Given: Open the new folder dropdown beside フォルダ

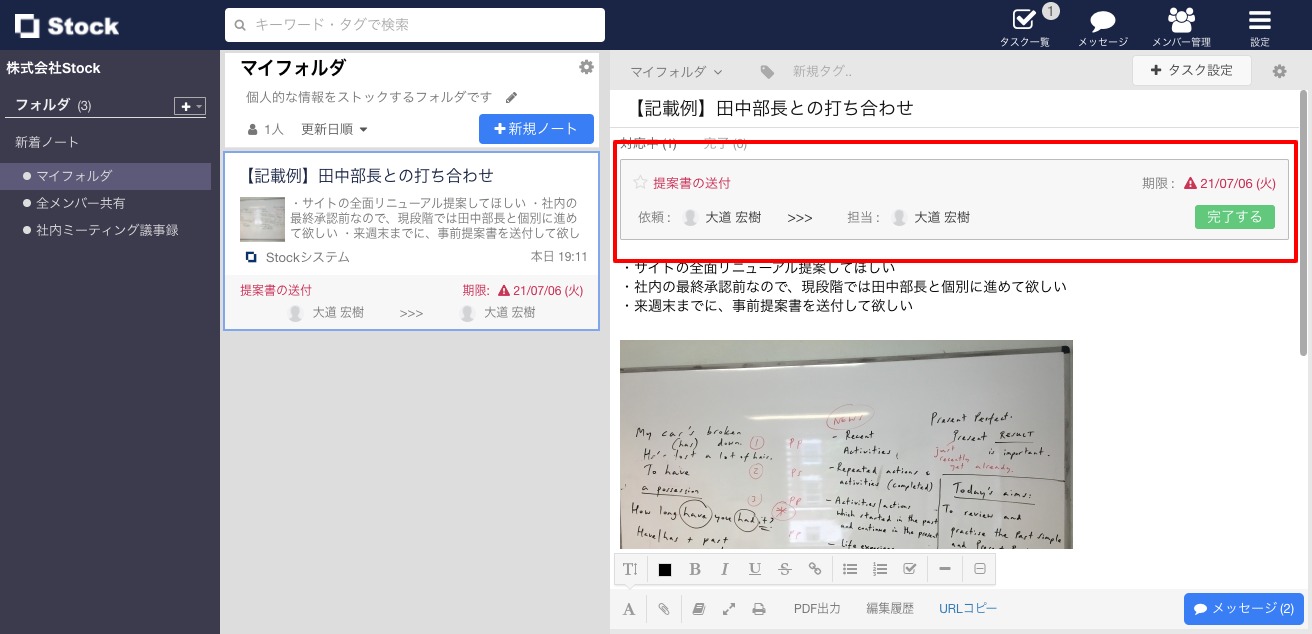Looking at the screenshot, I should [189, 106].
